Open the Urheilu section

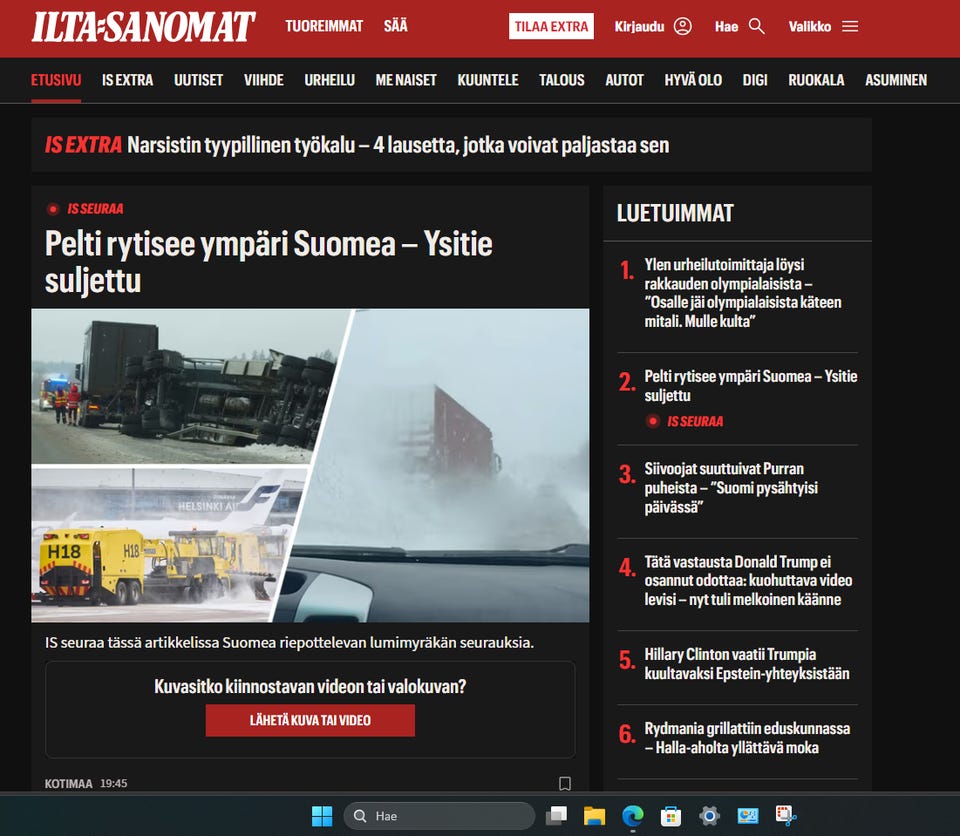pyautogui.click(x=329, y=80)
